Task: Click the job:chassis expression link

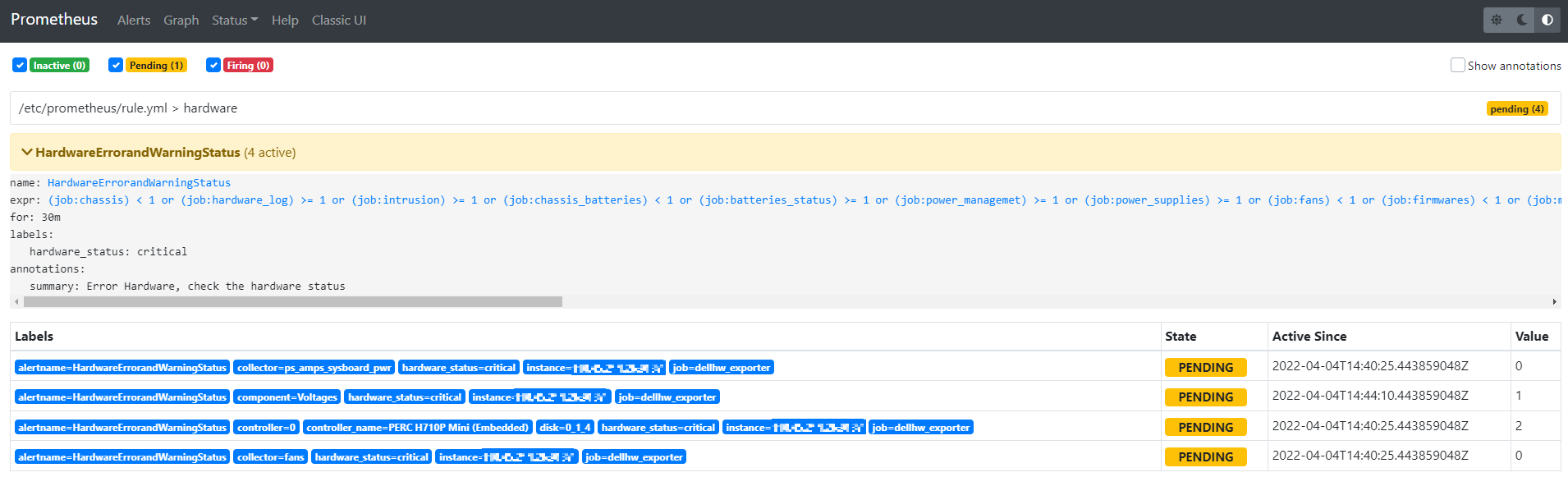Action: (x=89, y=200)
